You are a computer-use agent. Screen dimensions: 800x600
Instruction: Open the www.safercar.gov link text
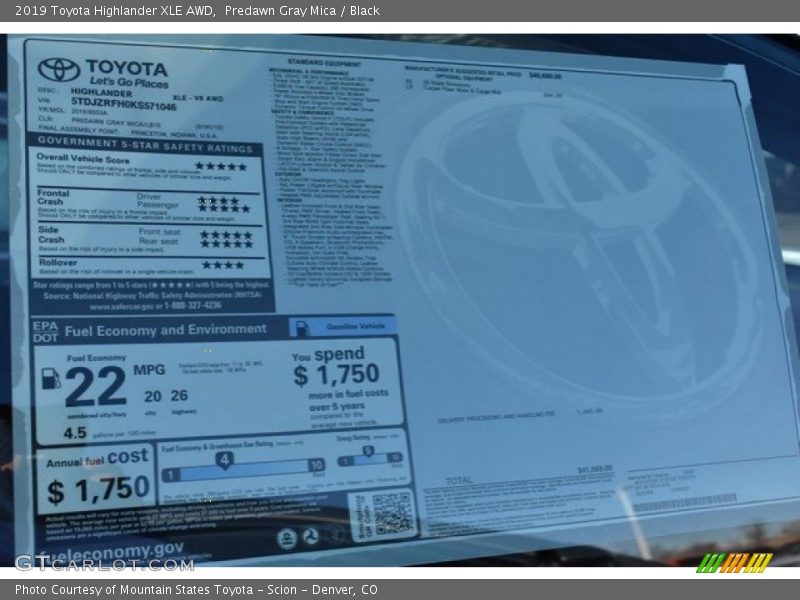coord(121,307)
